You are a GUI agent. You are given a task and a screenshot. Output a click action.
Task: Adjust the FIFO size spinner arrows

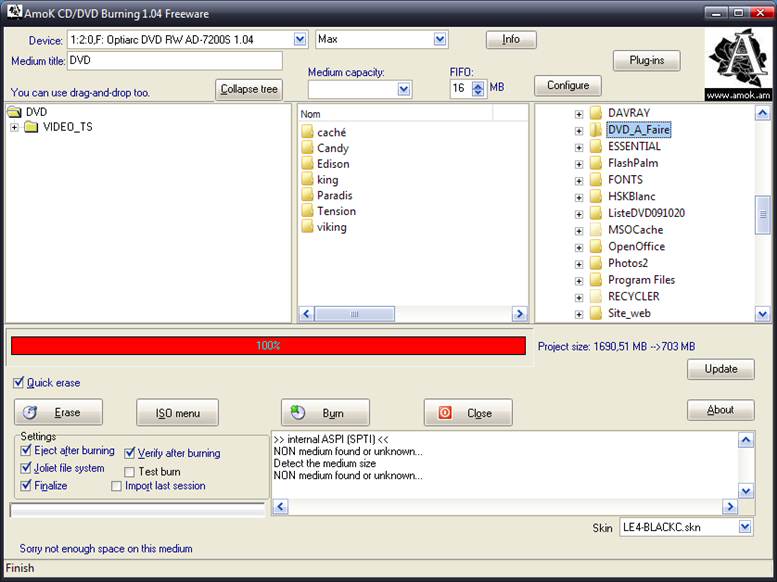click(478, 89)
